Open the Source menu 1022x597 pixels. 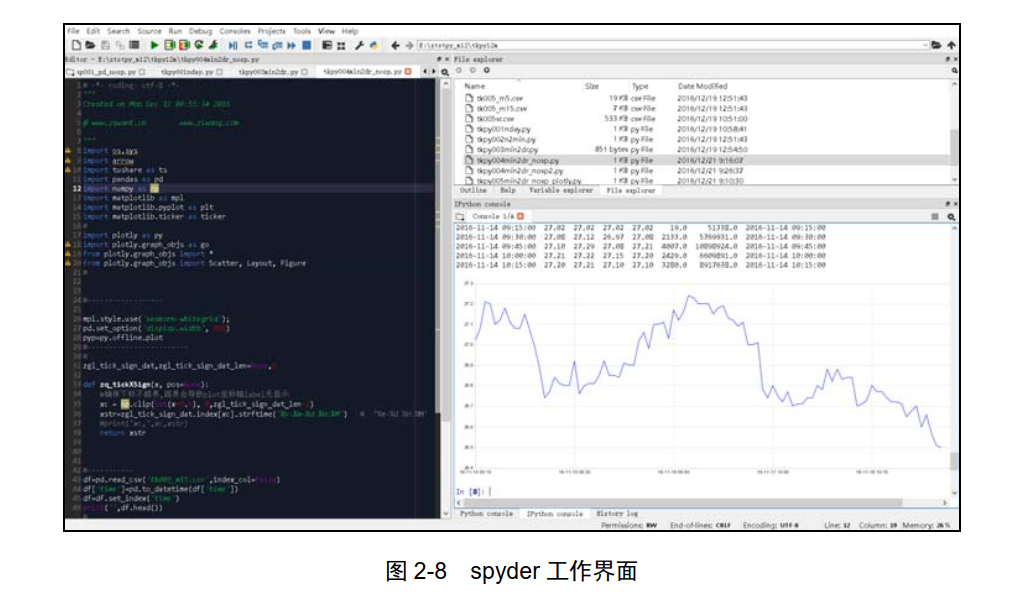coord(149,31)
